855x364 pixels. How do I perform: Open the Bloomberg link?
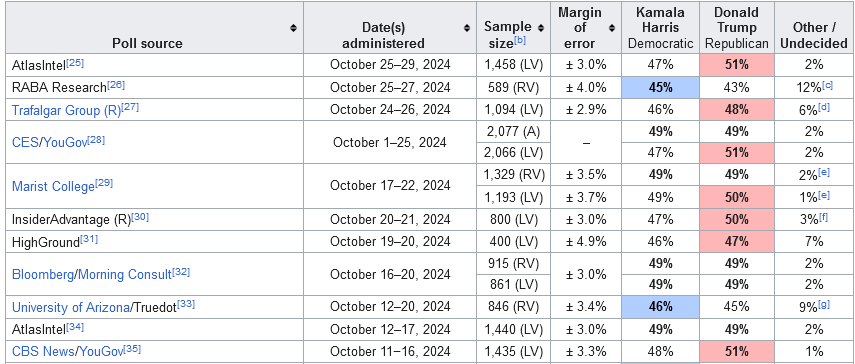pyautogui.click(x=43, y=275)
